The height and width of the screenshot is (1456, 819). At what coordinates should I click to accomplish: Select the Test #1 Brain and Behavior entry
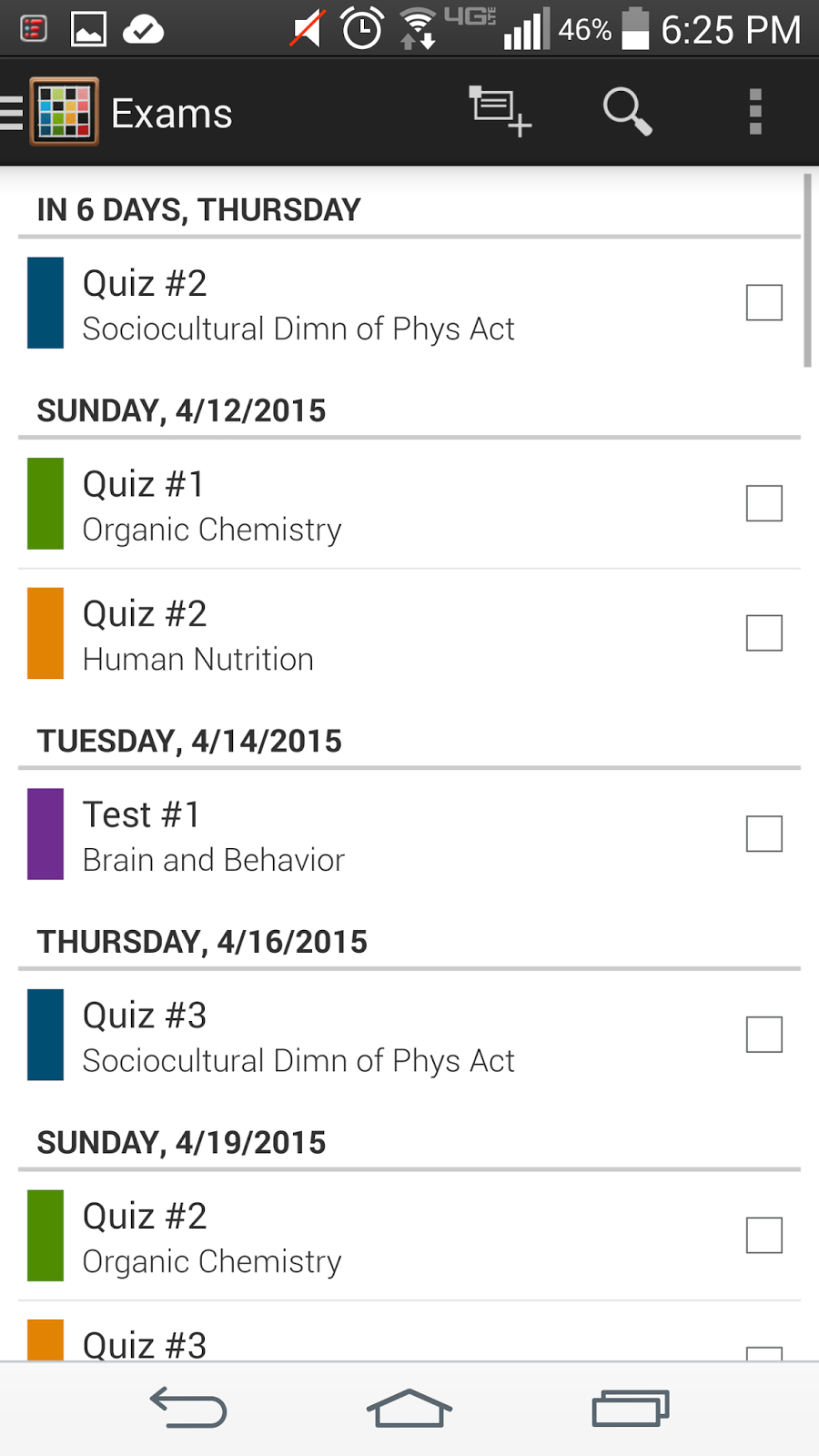click(409, 834)
